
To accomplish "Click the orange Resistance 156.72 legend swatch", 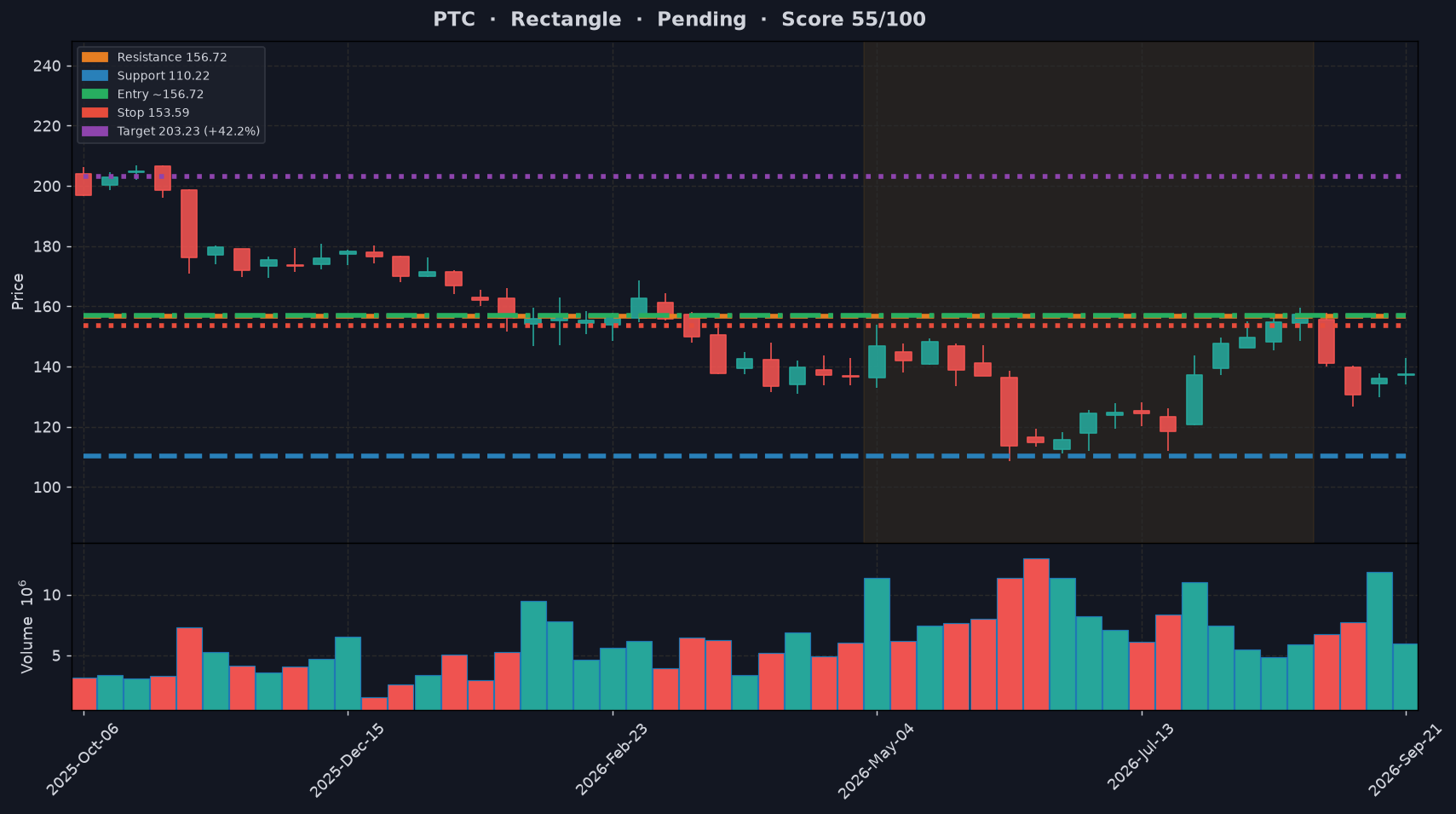I will pos(95,57).
